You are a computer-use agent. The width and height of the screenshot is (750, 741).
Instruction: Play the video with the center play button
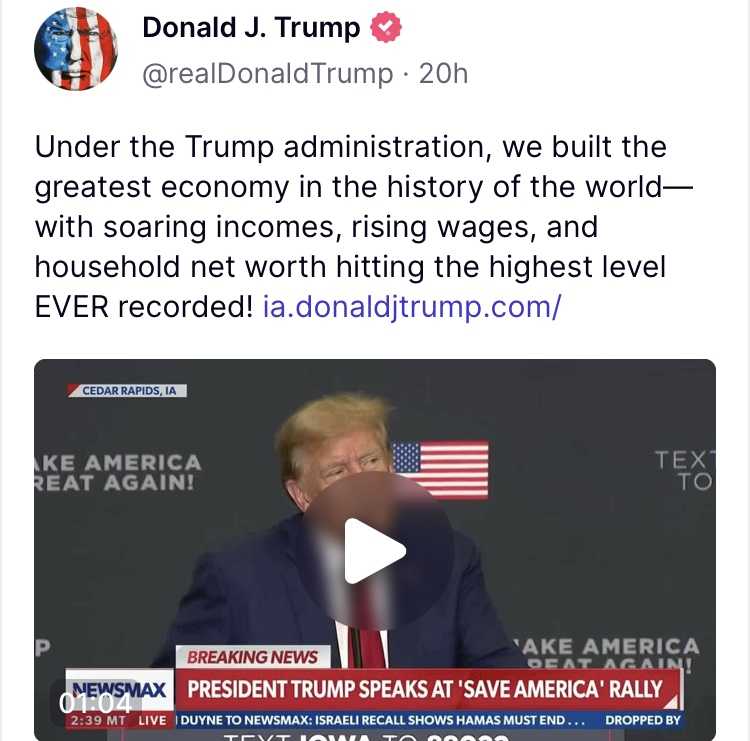375,551
